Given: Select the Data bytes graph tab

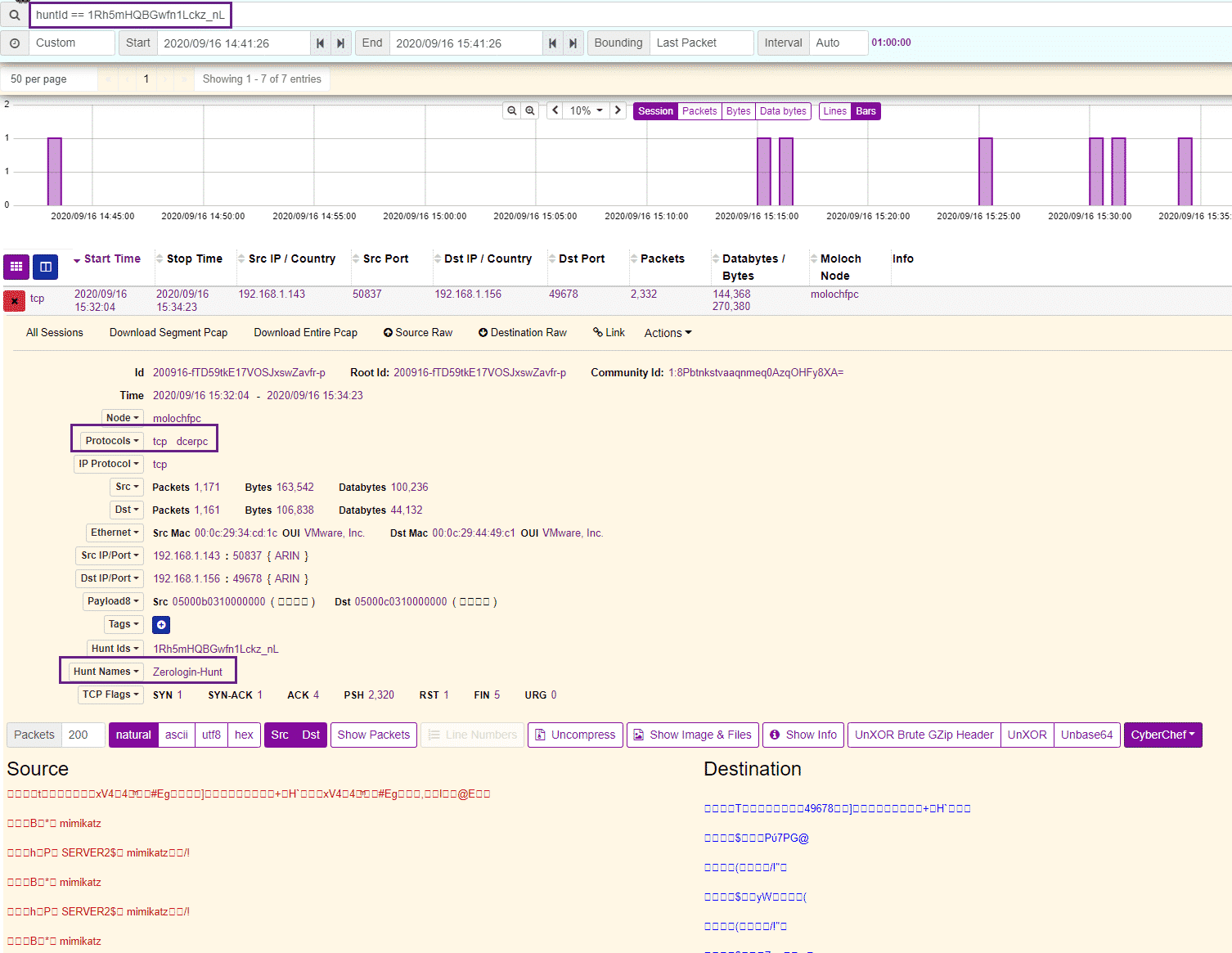Looking at the screenshot, I should pos(782,111).
